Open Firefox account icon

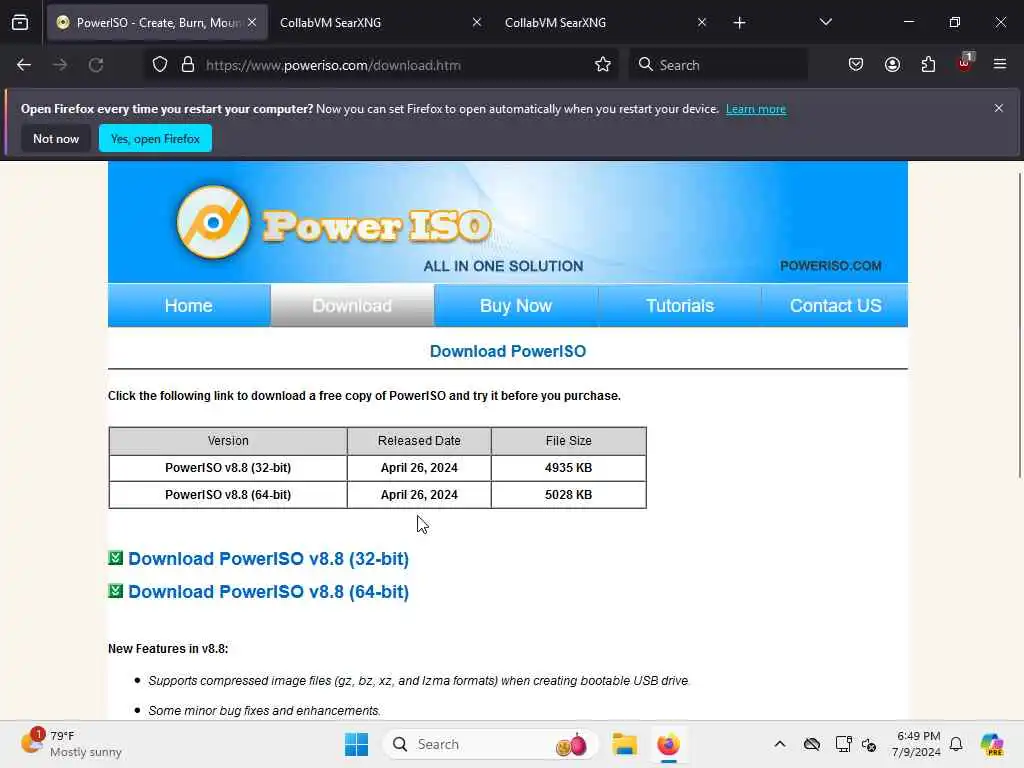[892, 65]
